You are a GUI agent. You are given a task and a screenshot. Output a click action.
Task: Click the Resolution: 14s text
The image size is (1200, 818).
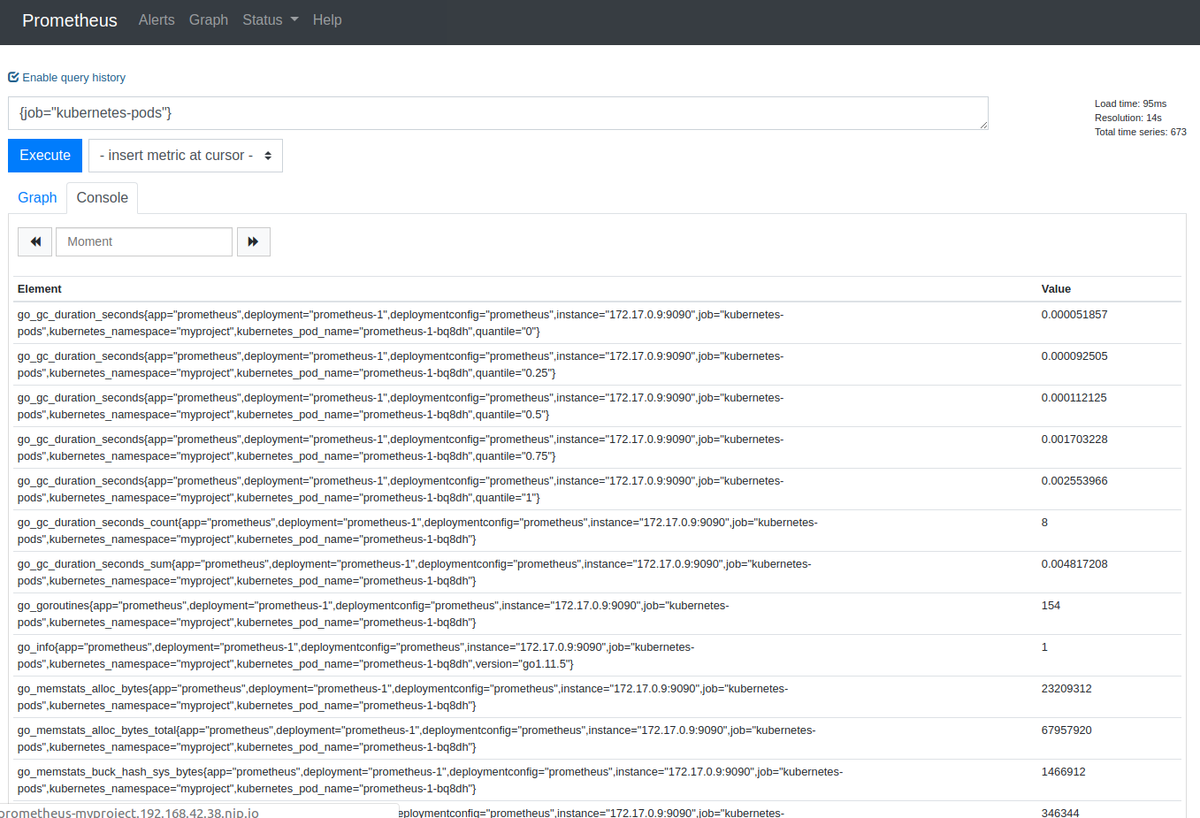[1128, 118]
